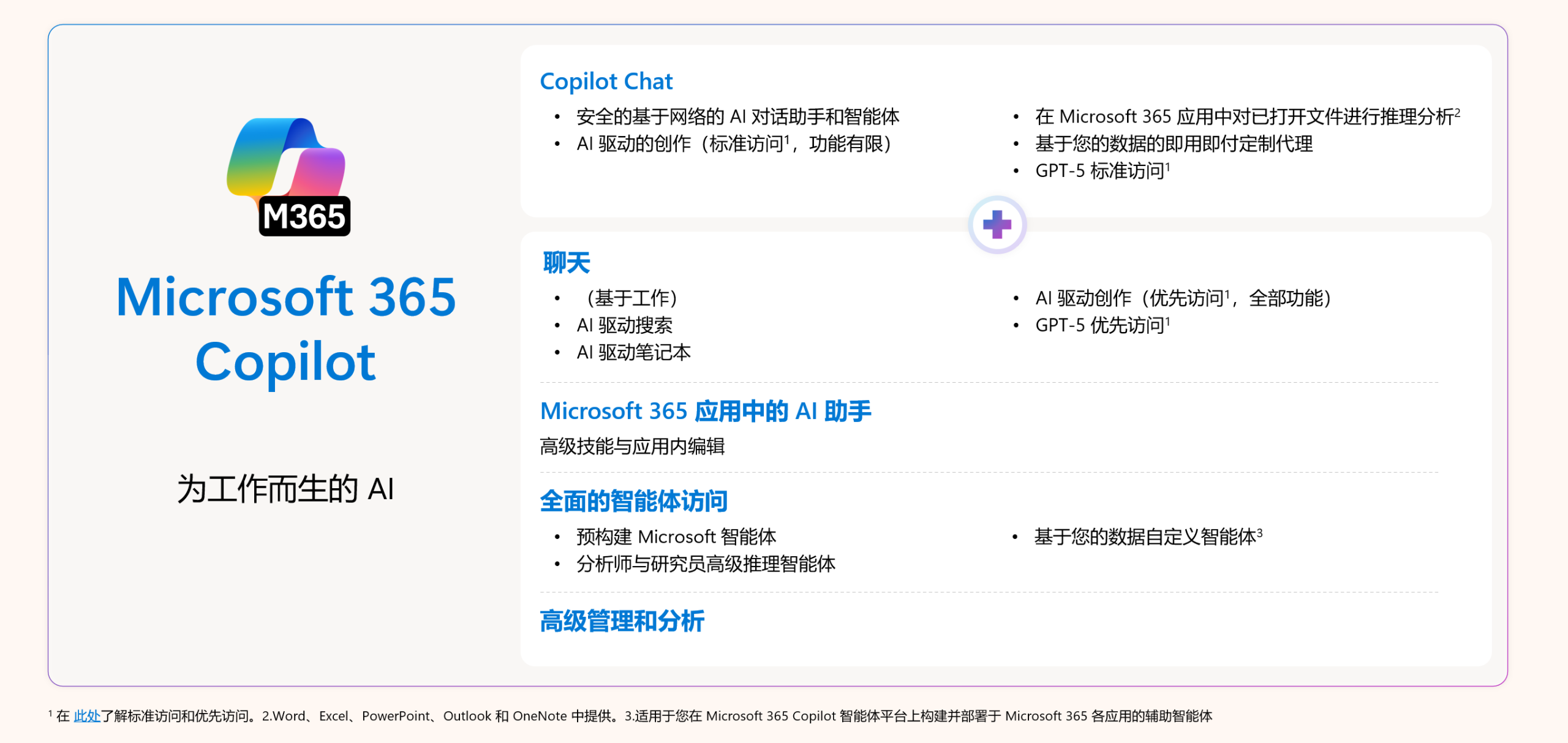The image size is (1568, 743).
Task: Click the GPT-5 优先访问 bullet item
Action: click(1101, 325)
